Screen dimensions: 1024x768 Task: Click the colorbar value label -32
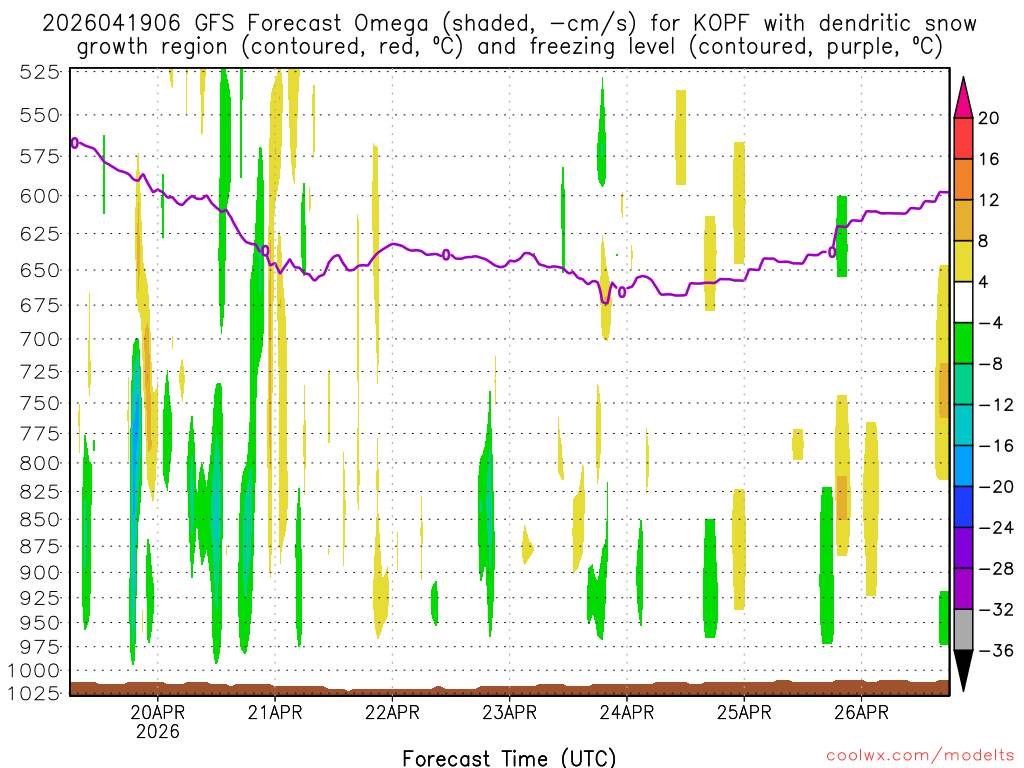996,610
